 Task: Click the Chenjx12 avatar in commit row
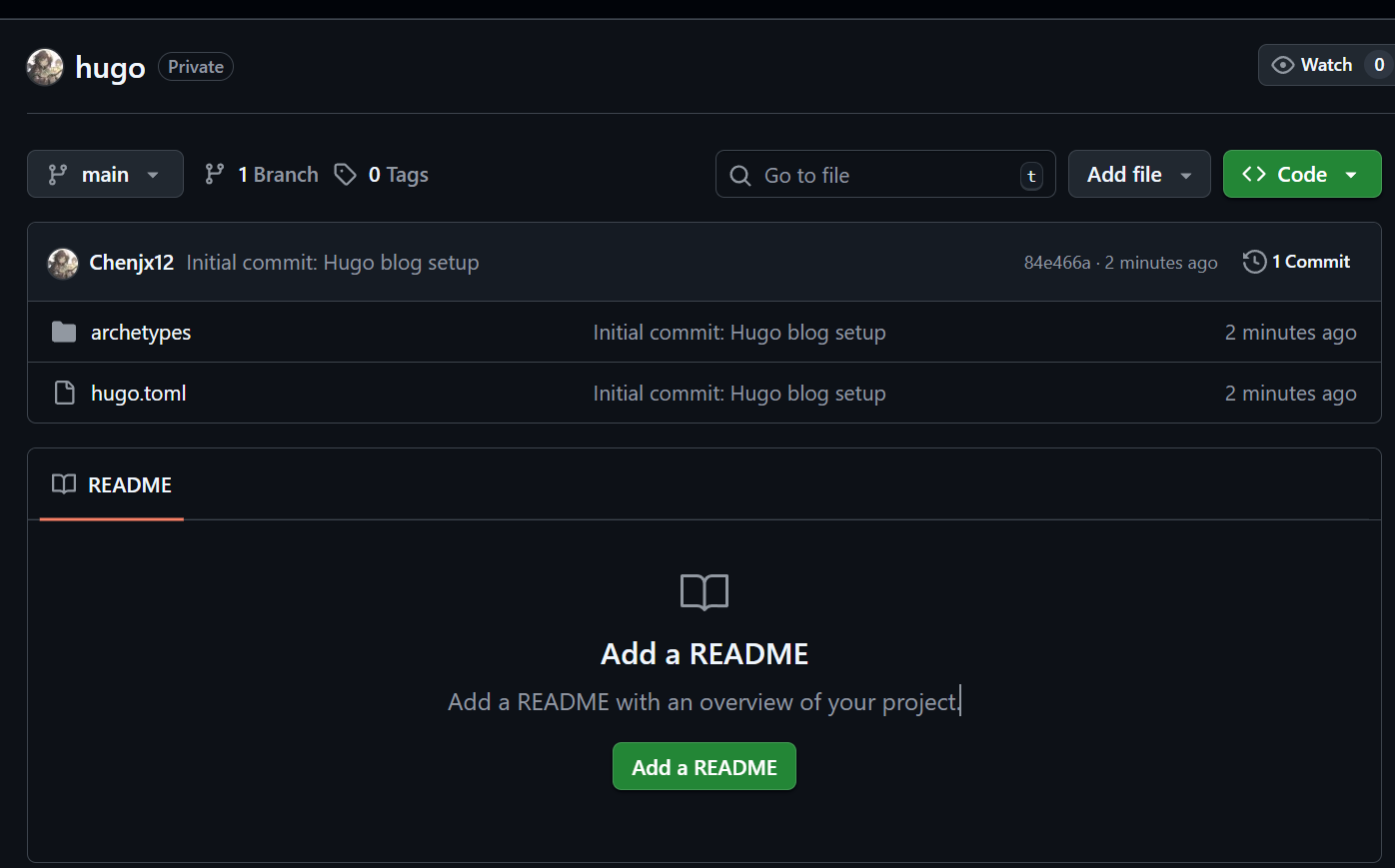point(63,263)
